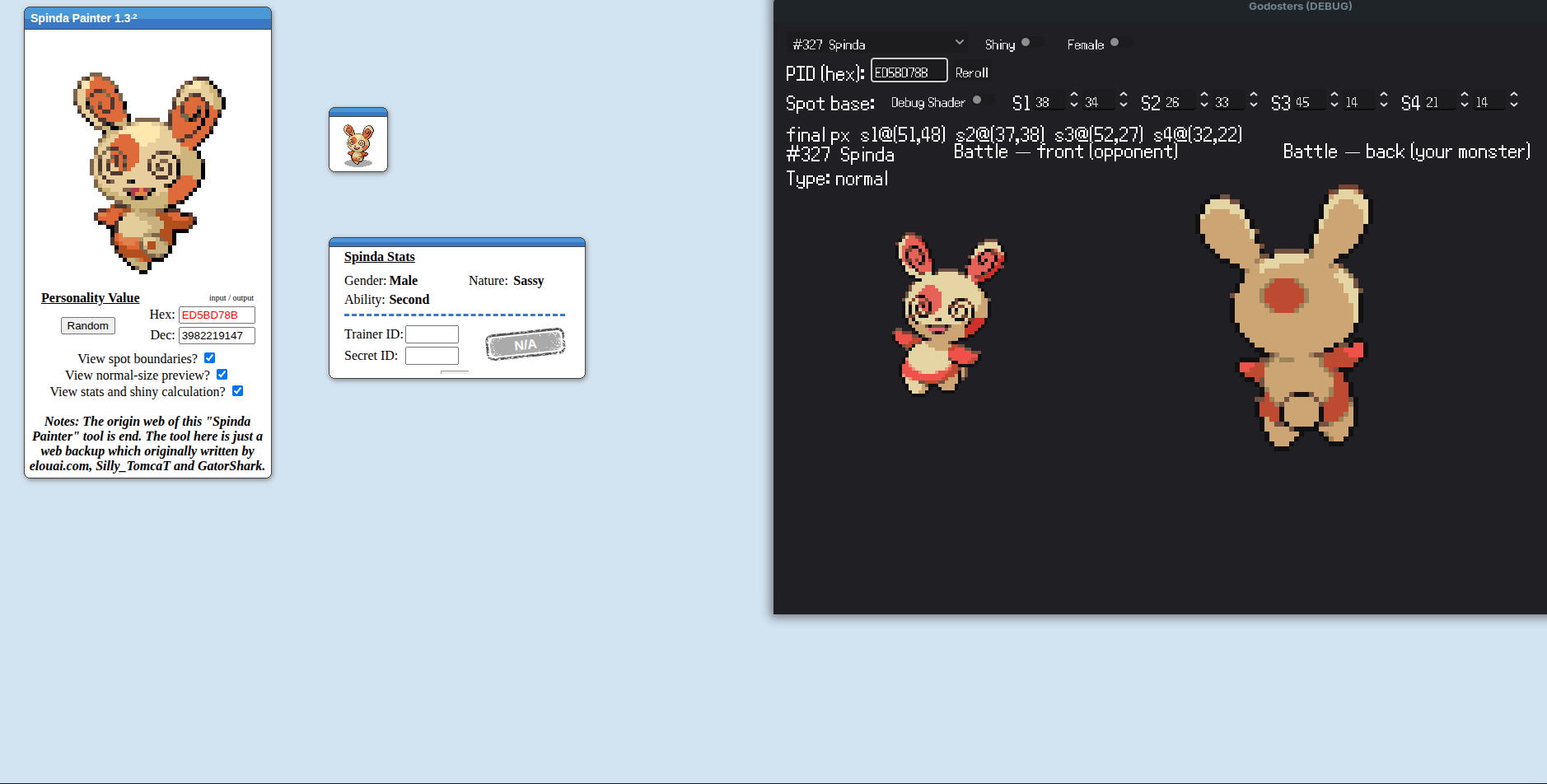Click the final px coordinates line
Image resolution: width=1547 pixels, height=784 pixels.
pos(1014,135)
